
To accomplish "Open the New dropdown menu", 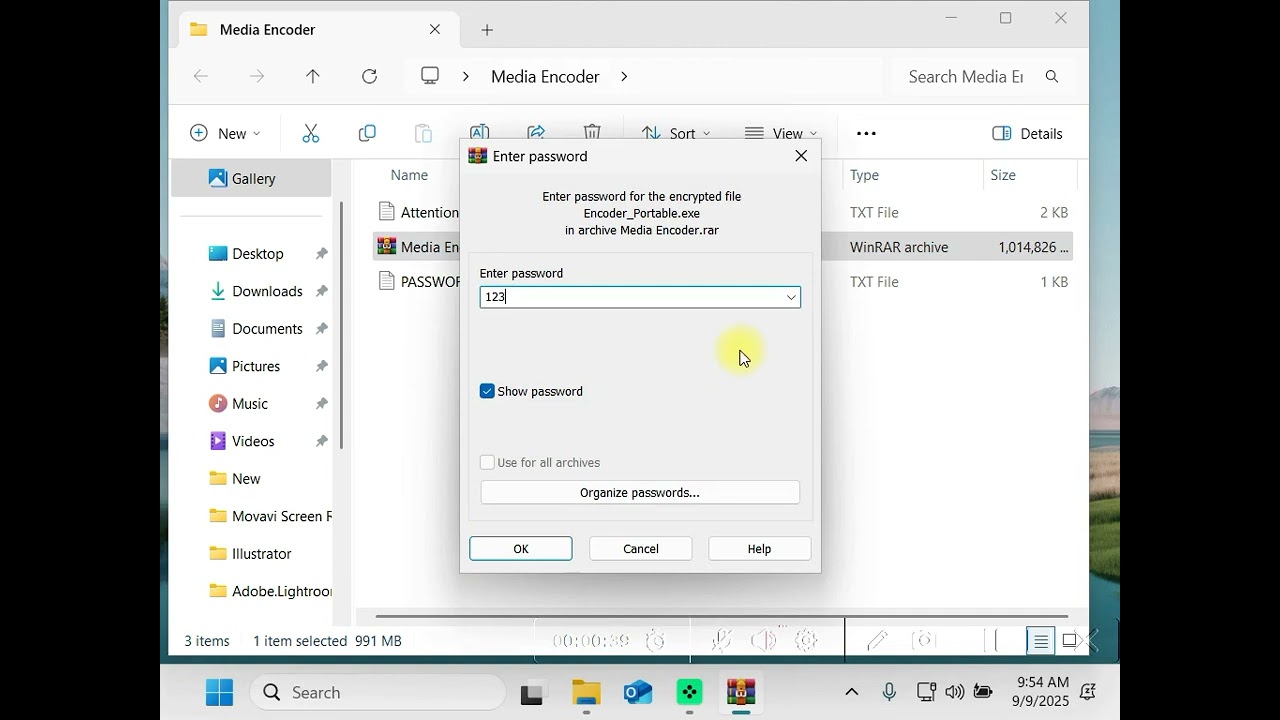I will pos(225,133).
